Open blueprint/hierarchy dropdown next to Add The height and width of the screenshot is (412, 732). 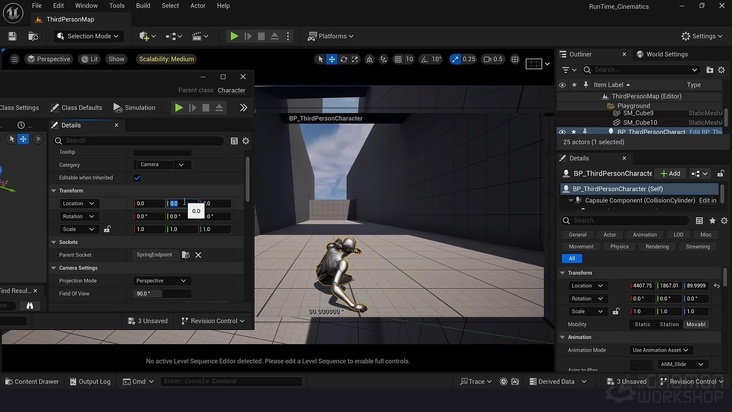coord(700,174)
